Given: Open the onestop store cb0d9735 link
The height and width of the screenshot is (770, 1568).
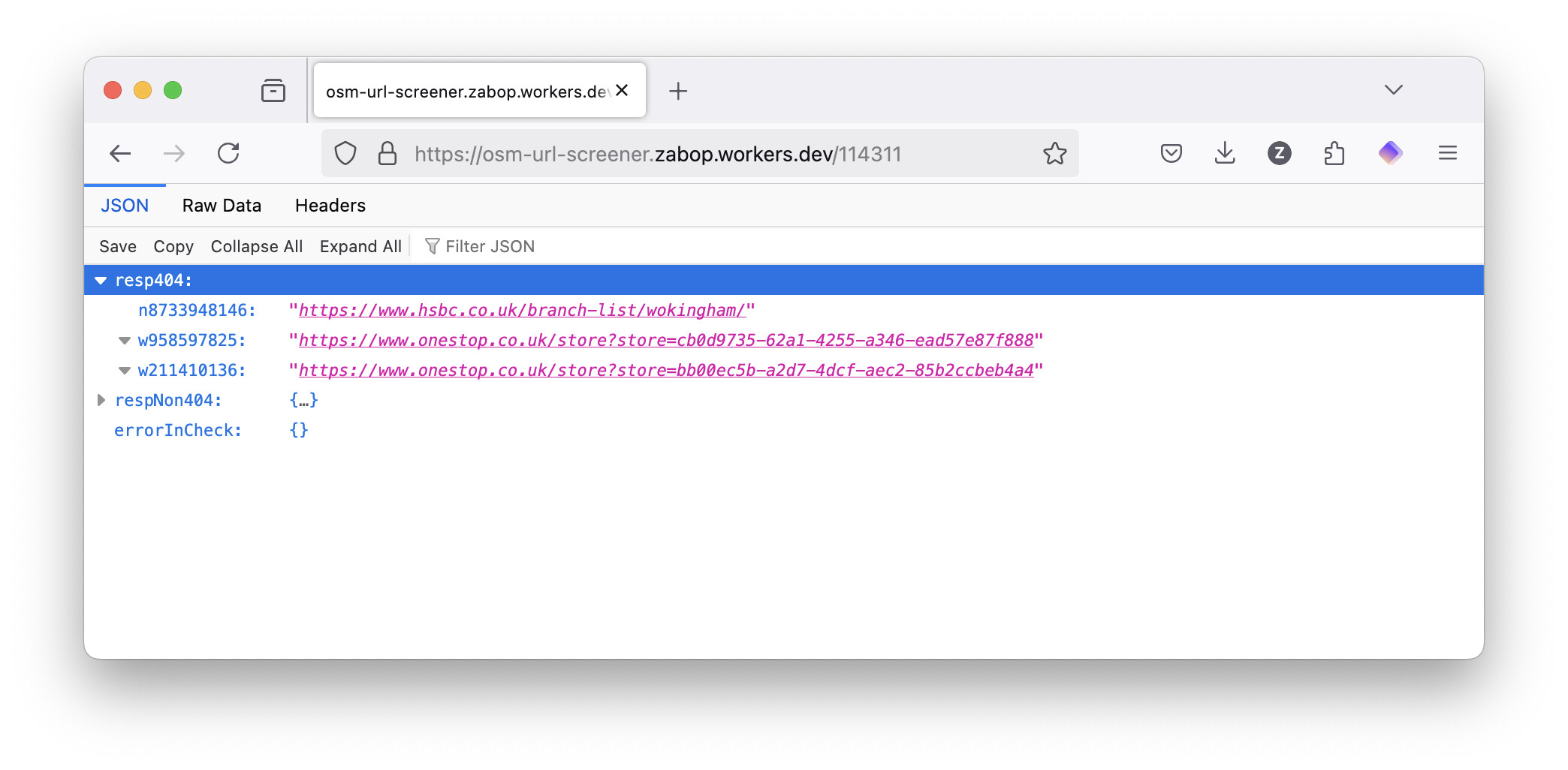Looking at the screenshot, I should 666,341.
